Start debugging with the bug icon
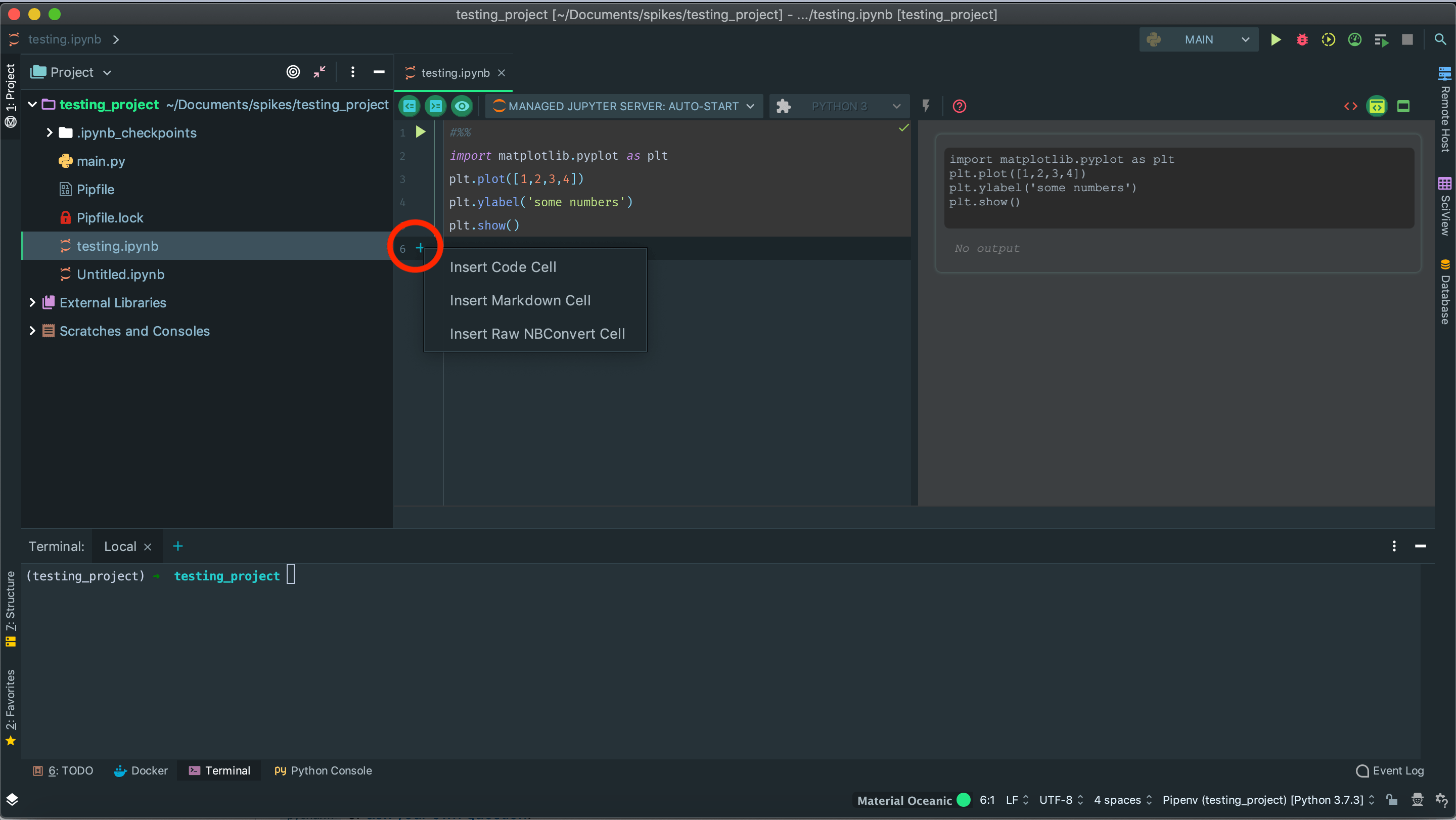The width and height of the screenshot is (1456, 820). click(1302, 39)
